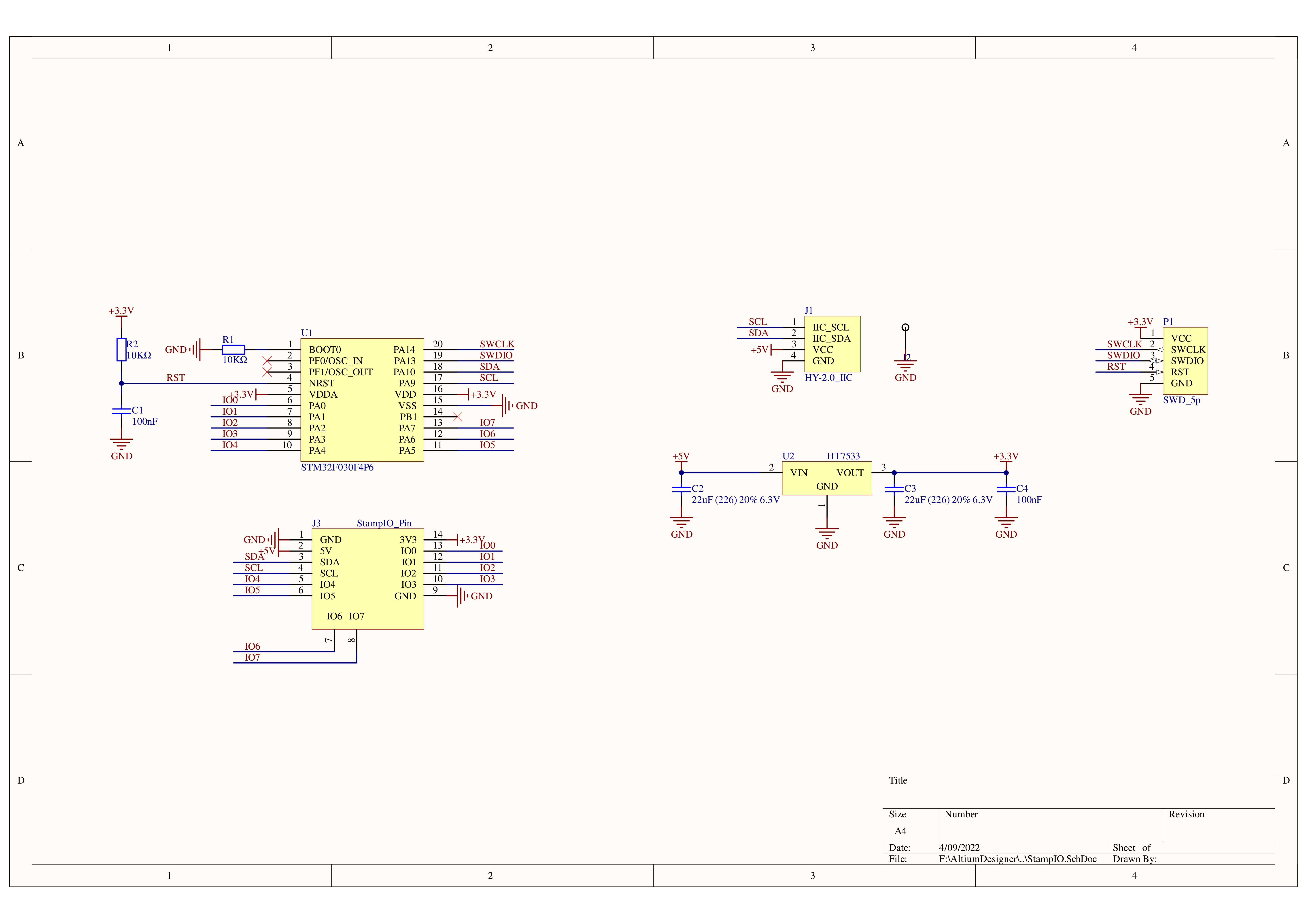1308x924 pixels.
Task: Click the J3 StampIO_Pin component body
Action: (x=368, y=579)
